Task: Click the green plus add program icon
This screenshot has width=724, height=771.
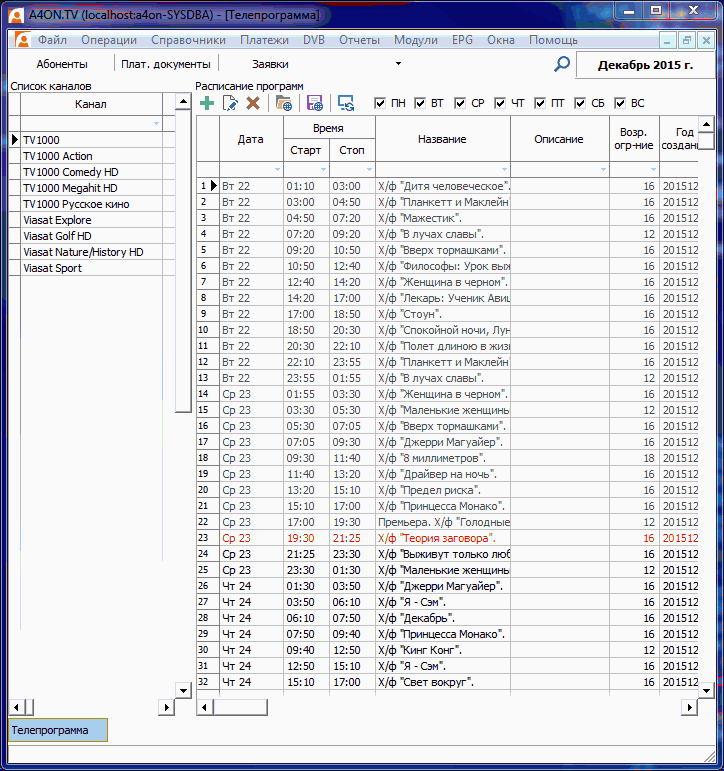Action: click(x=207, y=103)
